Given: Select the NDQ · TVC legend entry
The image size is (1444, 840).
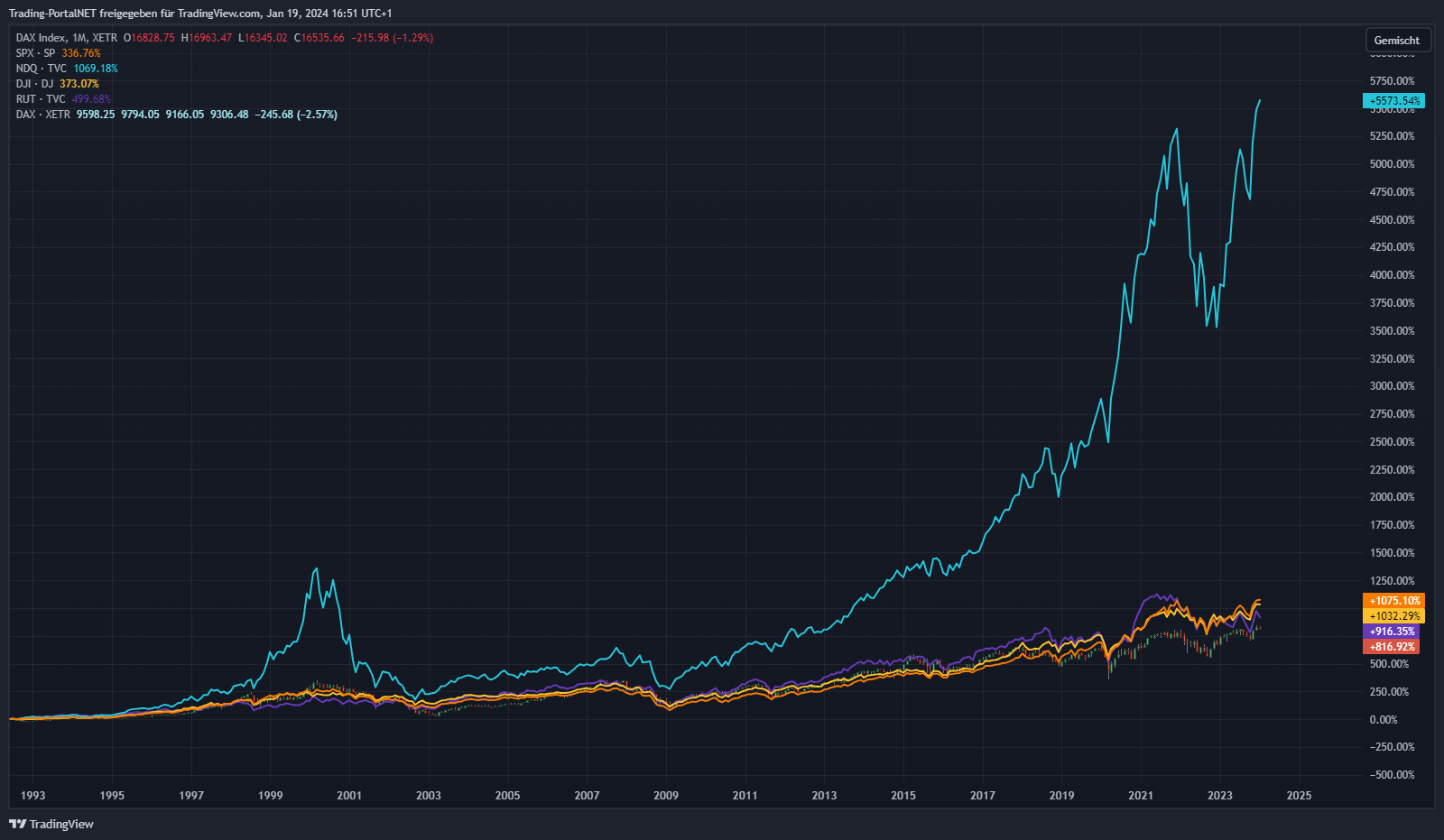Looking at the screenshot, I should 41,69.
